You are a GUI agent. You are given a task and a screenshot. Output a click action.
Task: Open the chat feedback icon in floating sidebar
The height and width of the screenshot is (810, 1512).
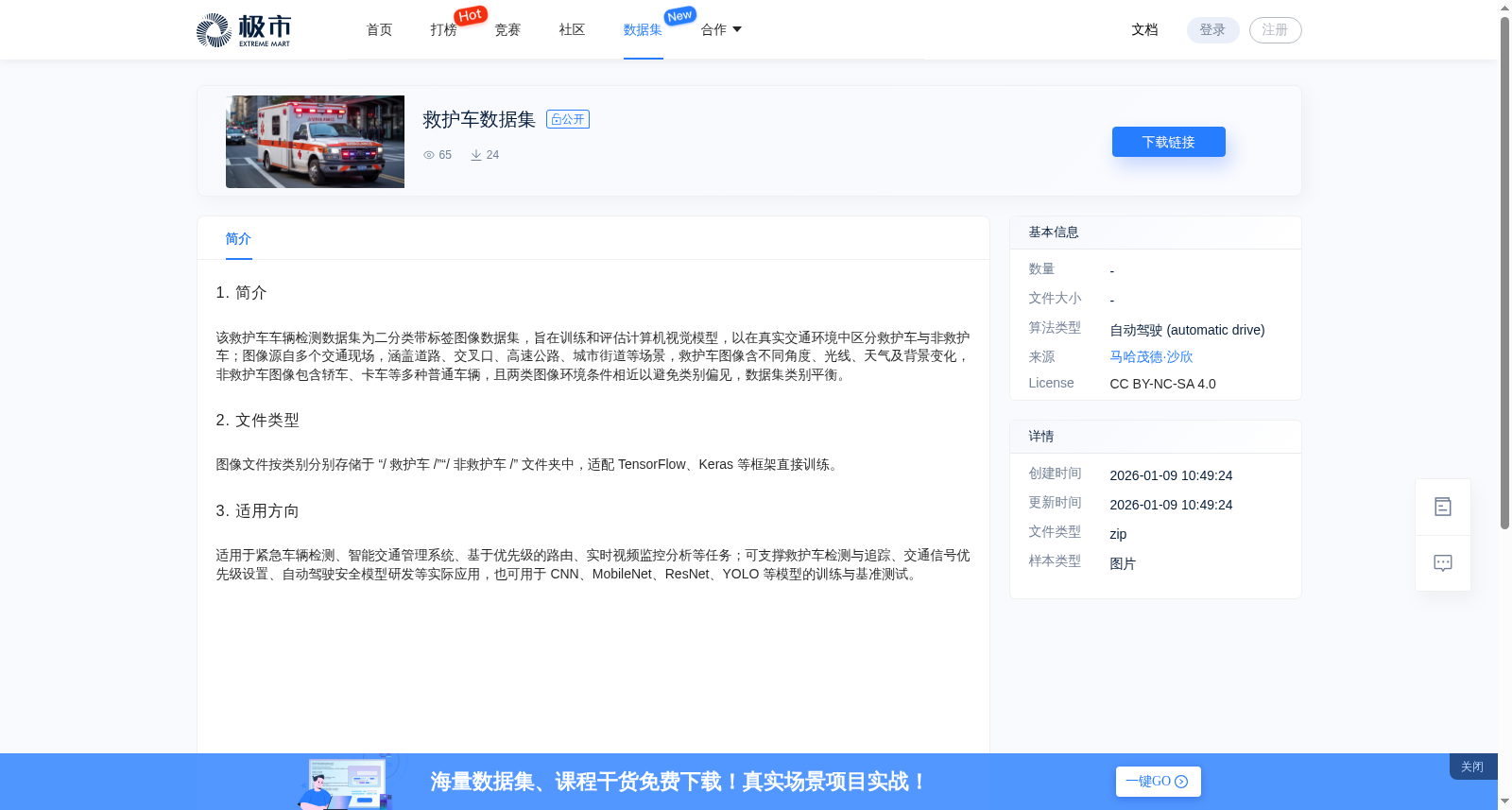(1443, 563)
